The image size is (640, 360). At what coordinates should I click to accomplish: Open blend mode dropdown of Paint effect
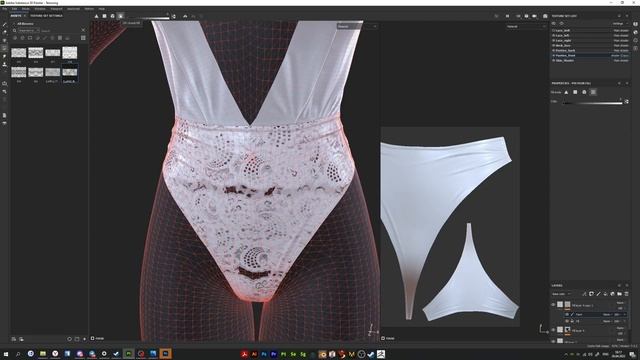tap(607, 315)
